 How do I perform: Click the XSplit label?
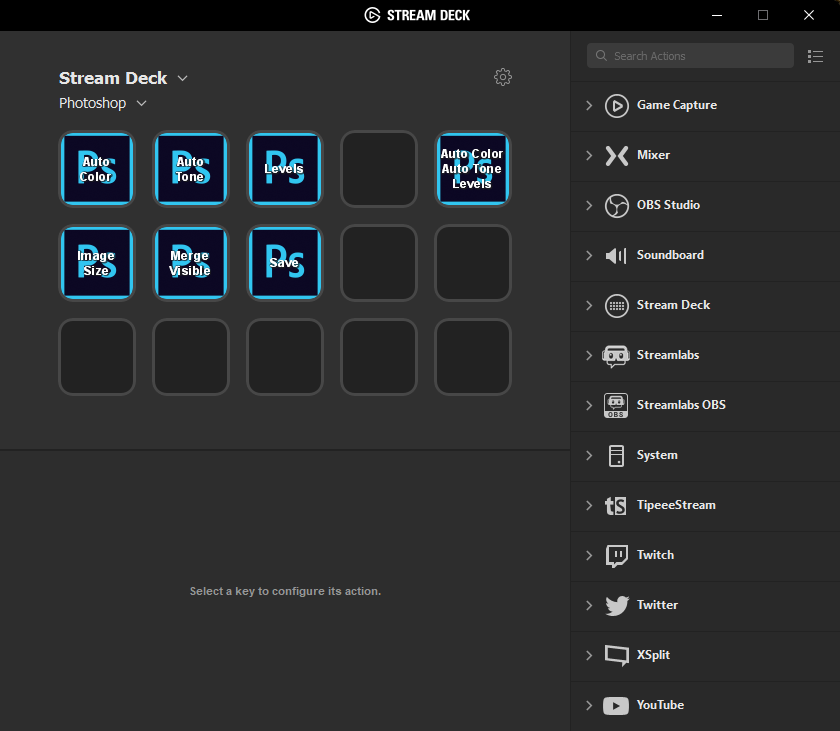[x=653, y=655]
